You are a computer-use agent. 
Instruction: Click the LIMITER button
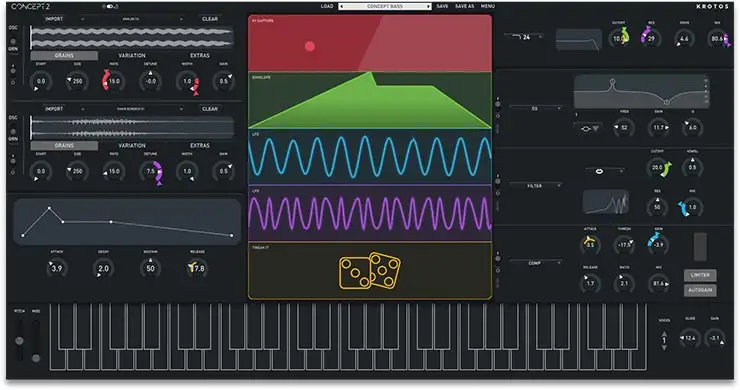coord(700,275)
